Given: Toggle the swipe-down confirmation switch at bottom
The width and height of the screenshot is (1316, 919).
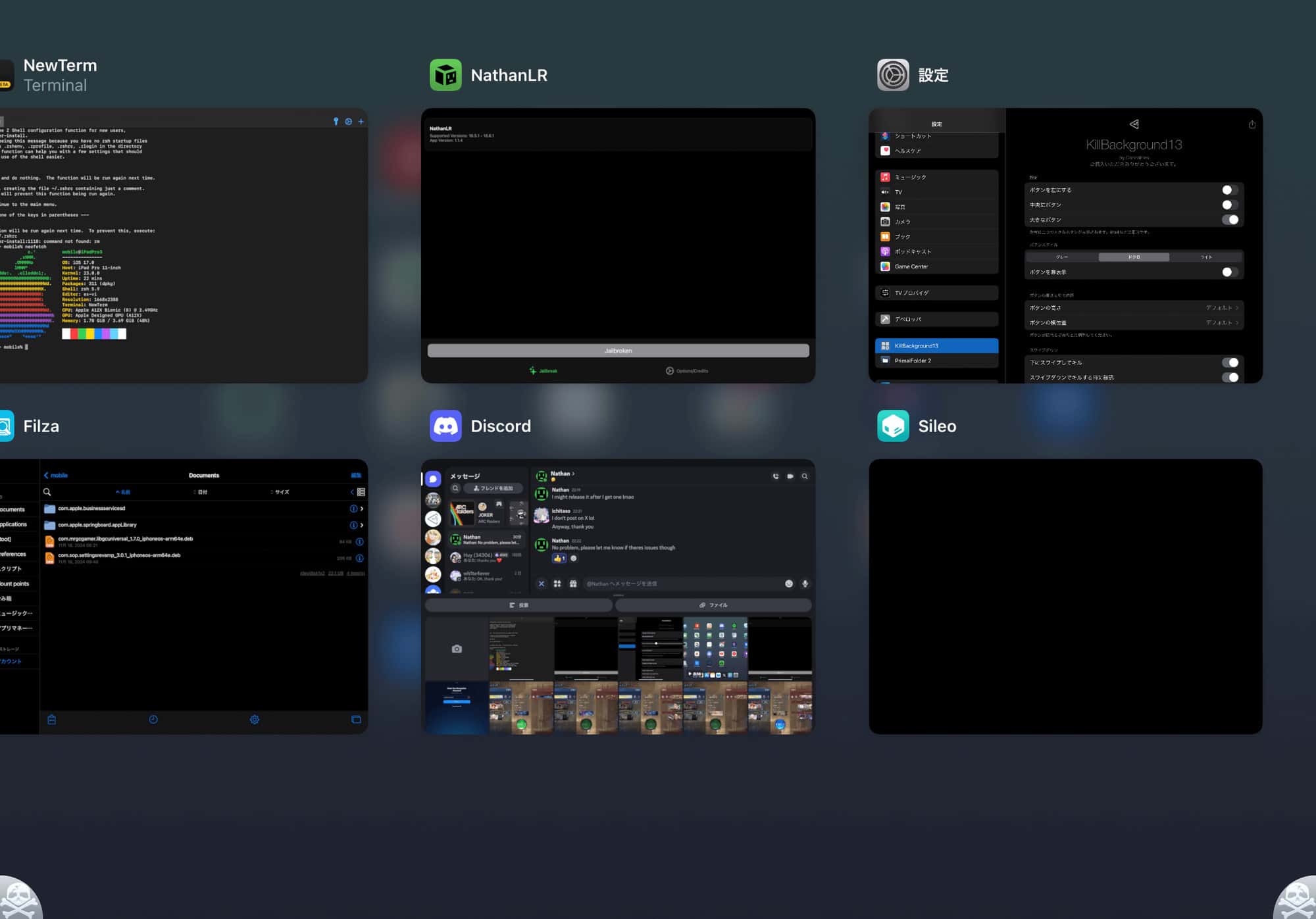Looking at the screenshot, I should (x=1230, y=378).
